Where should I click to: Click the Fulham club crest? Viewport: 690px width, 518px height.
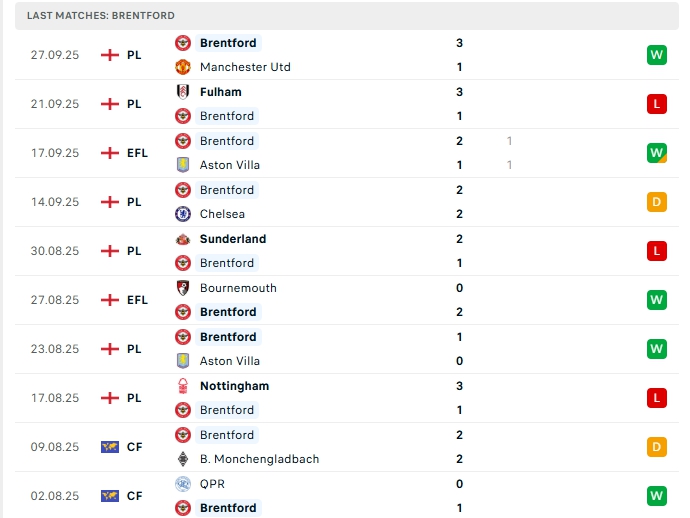(183, 92)
